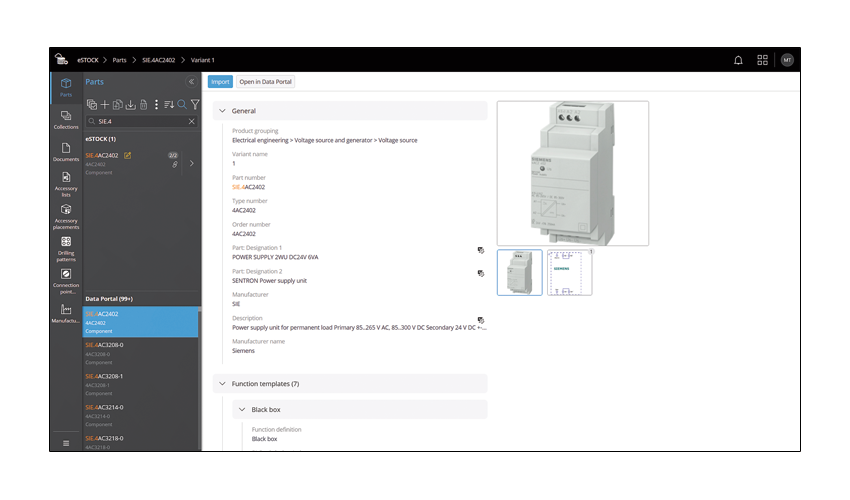Click the SENTRON Power supply unit text

pos(269,280)
